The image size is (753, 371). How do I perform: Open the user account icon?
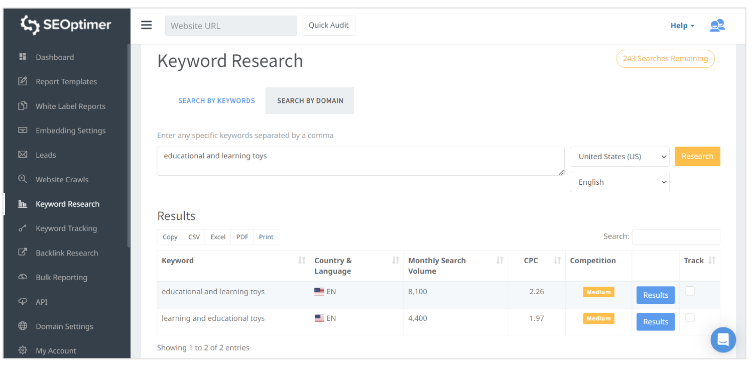tap(717, 25)
